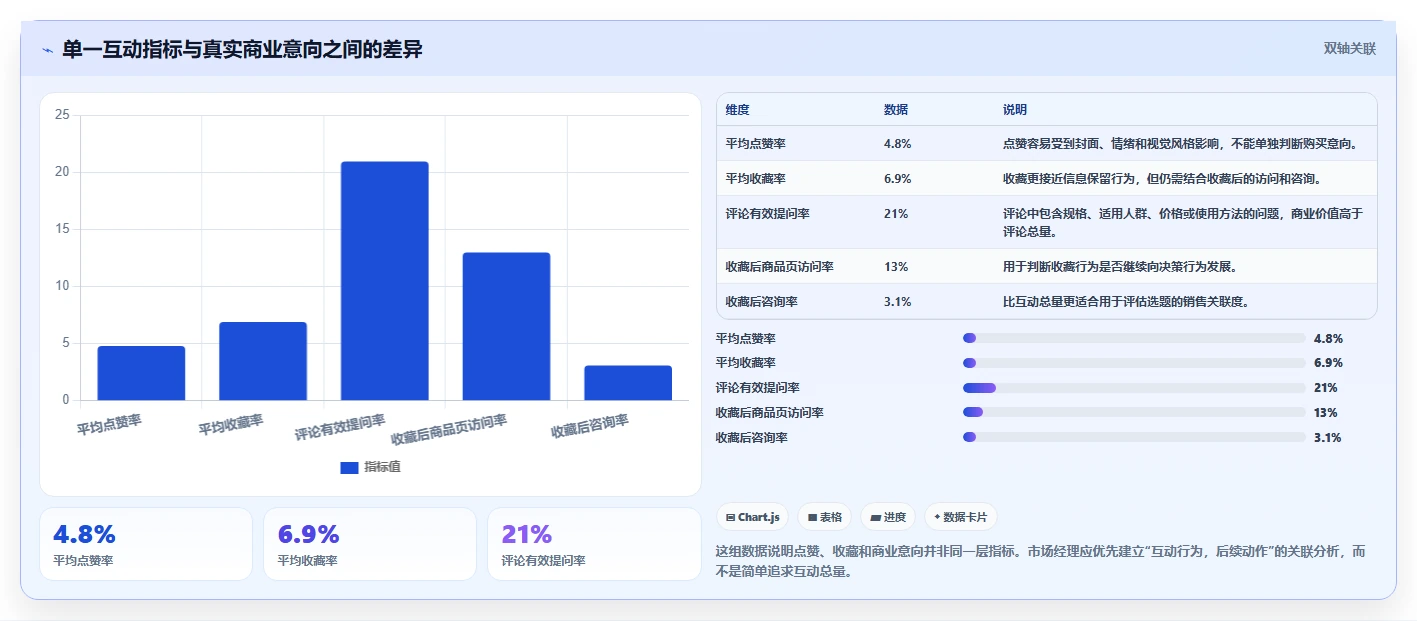Click the 平均收藏率 progress bar
This screenshot has height=621, width=1417.
point(1134,363)
